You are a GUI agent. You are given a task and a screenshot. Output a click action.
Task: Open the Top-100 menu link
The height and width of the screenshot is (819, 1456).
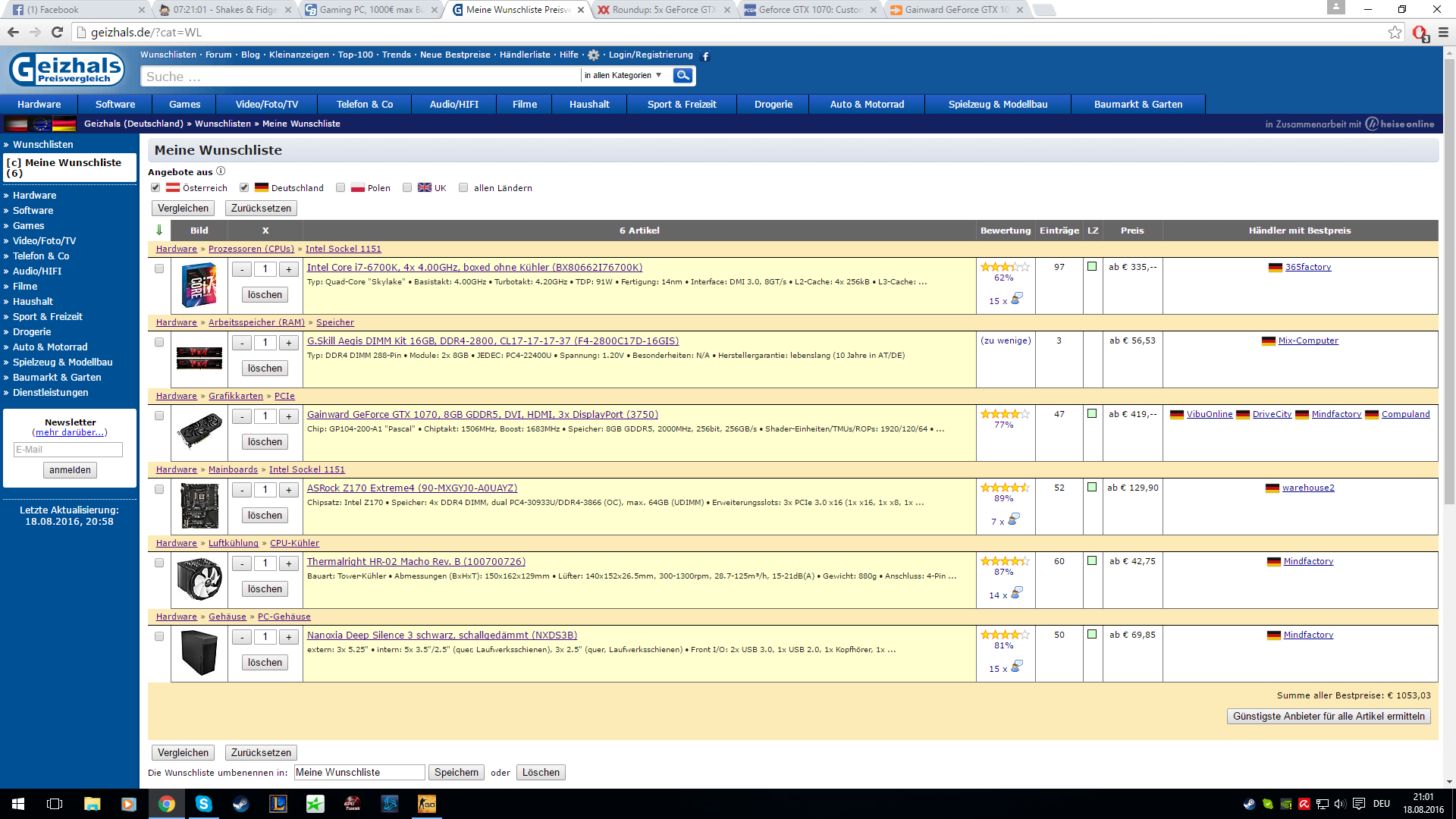tap(355, 55)
